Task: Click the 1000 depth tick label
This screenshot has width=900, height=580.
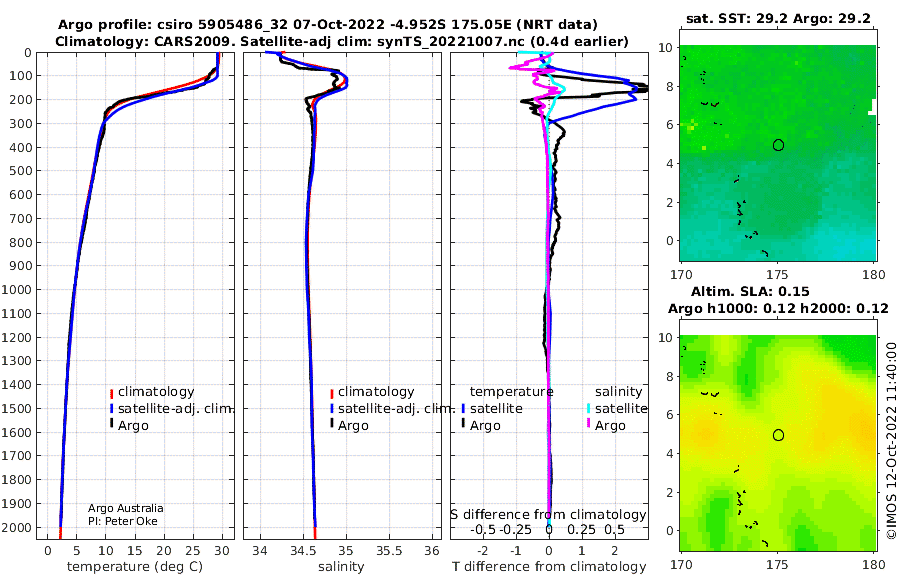Action: click(17, 289)
